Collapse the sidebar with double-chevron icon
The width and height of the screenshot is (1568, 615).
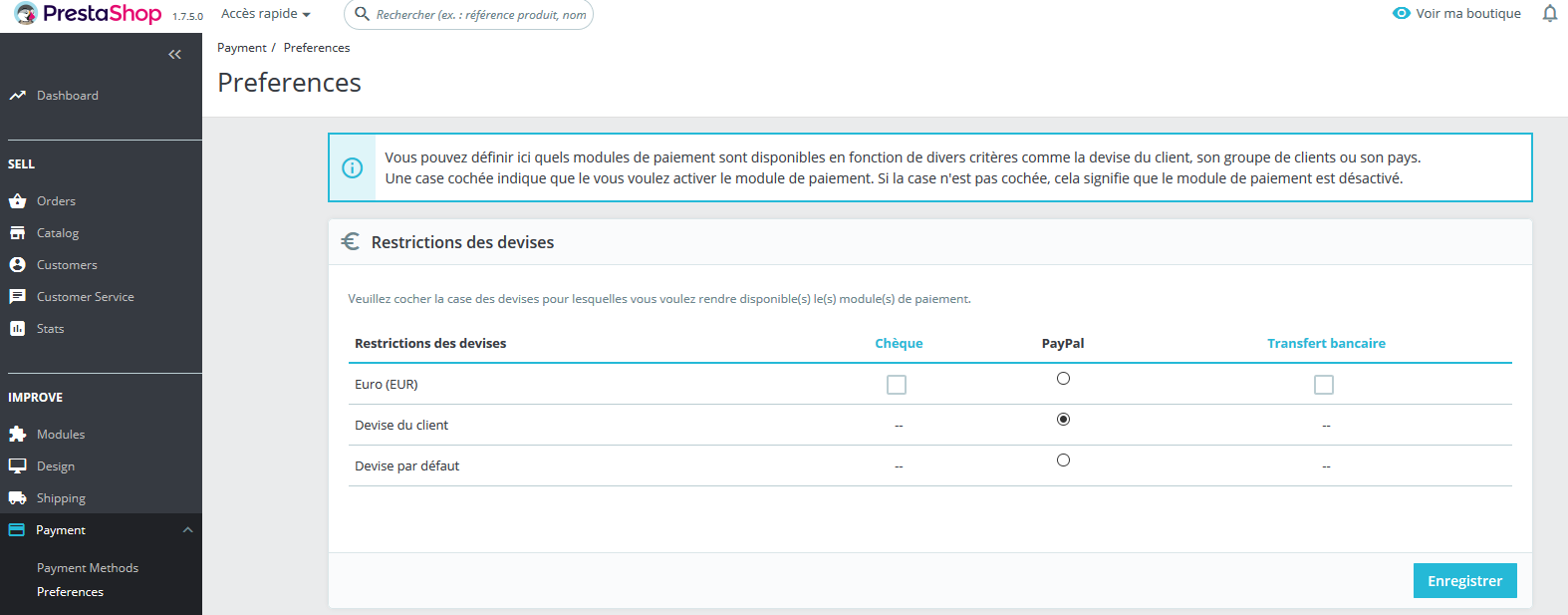pyautogui.click(x=175, y=55)
